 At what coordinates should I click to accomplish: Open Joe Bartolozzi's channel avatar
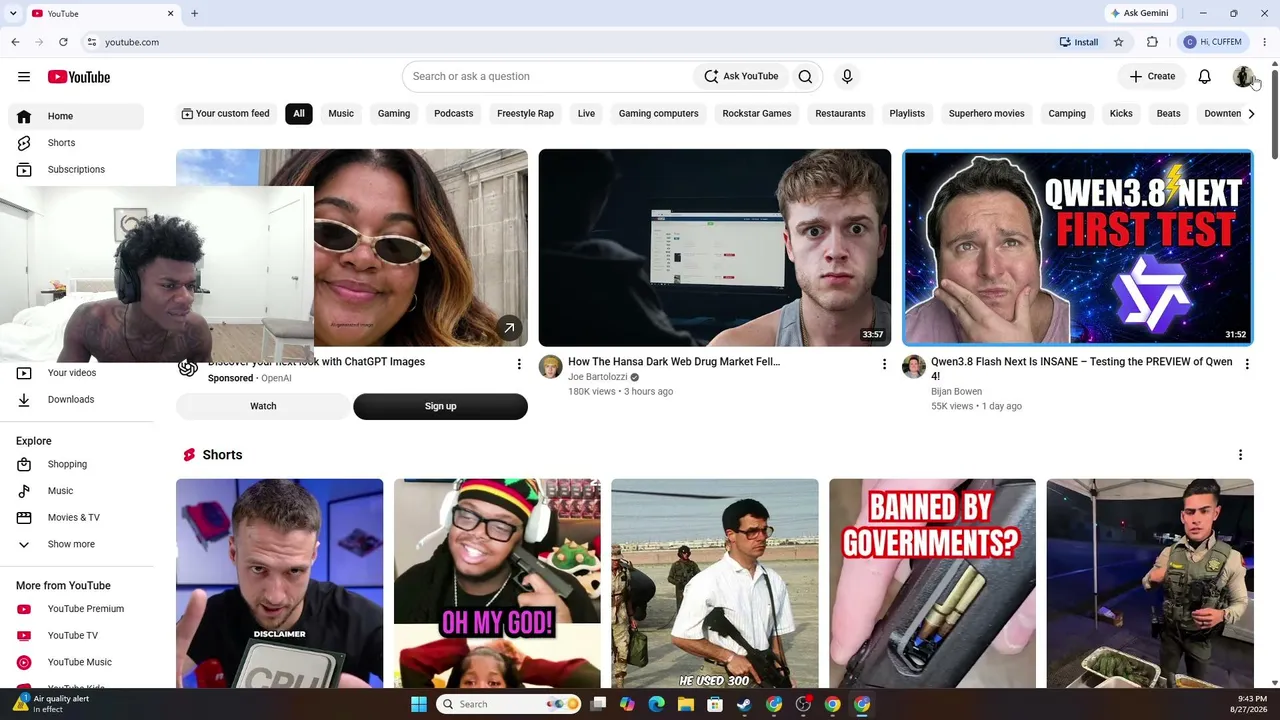point(551,367)
